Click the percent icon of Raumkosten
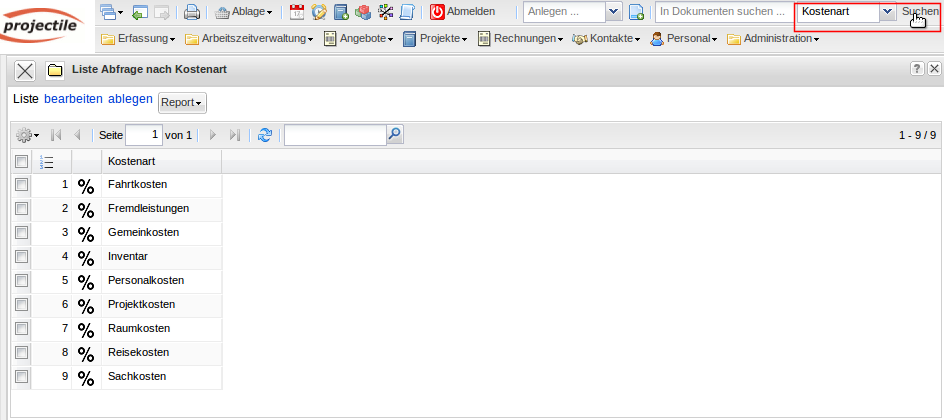This screenshot has width=946, height=420. pyautogui.click(x=86, y=330)
